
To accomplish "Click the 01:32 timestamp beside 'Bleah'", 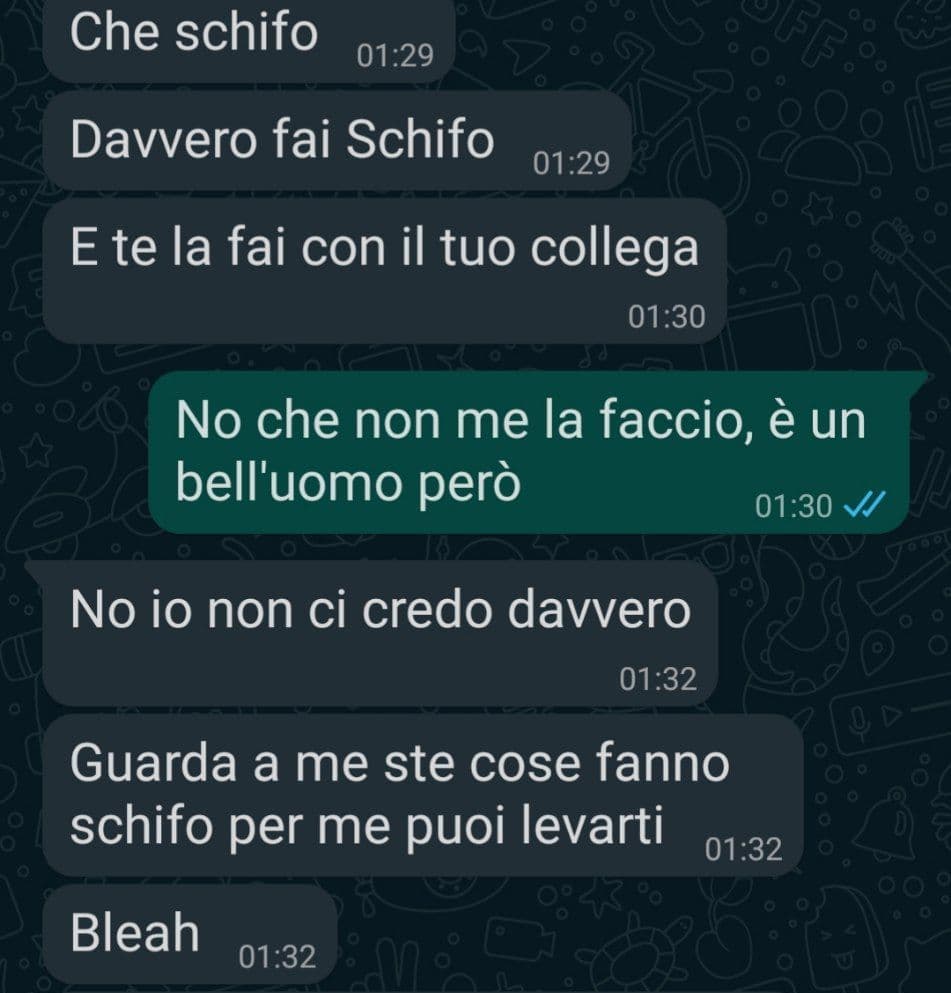I will click(x=277, y=956).
